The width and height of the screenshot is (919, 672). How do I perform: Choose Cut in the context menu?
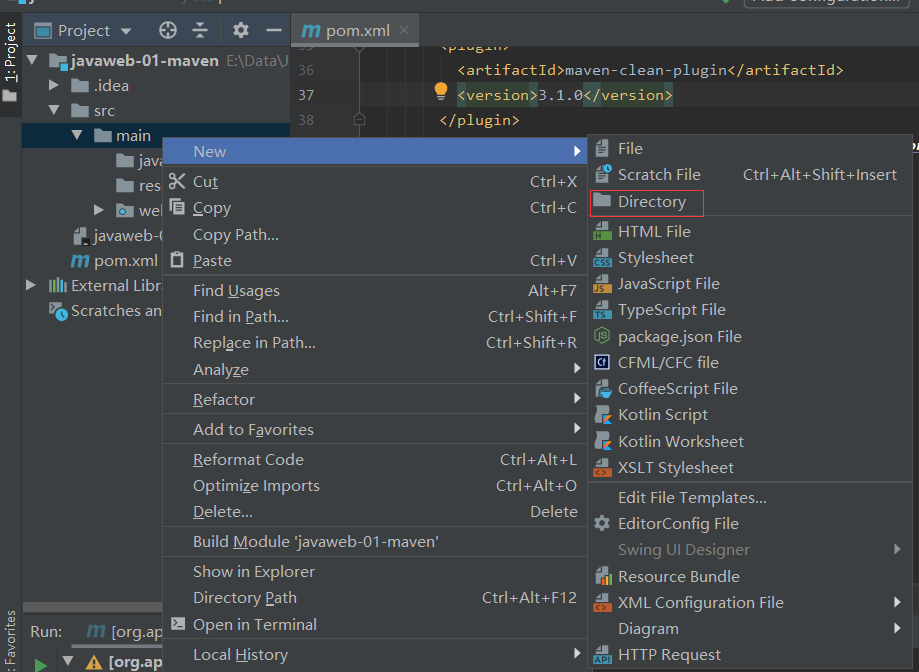click(375, 182)
